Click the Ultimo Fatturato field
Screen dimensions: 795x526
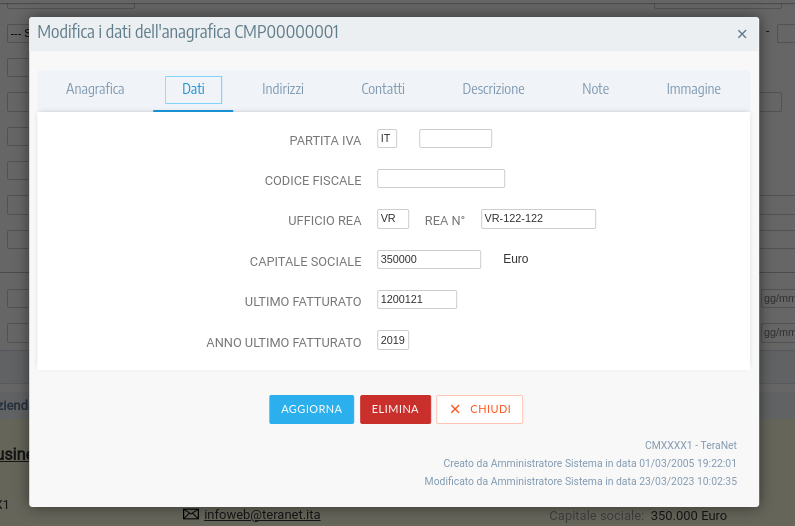[416, 299]
